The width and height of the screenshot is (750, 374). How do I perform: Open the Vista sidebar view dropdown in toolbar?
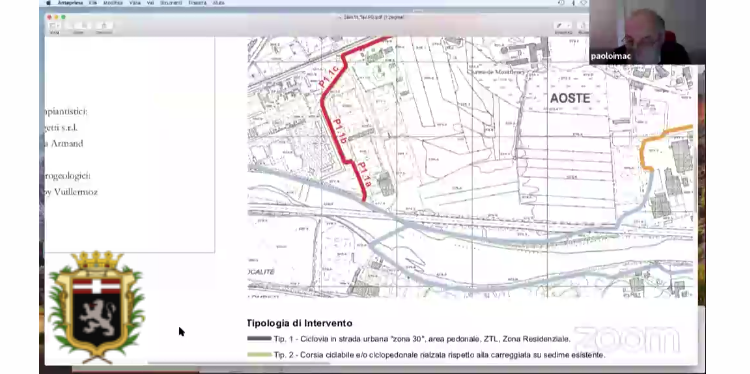click(55, 25)
